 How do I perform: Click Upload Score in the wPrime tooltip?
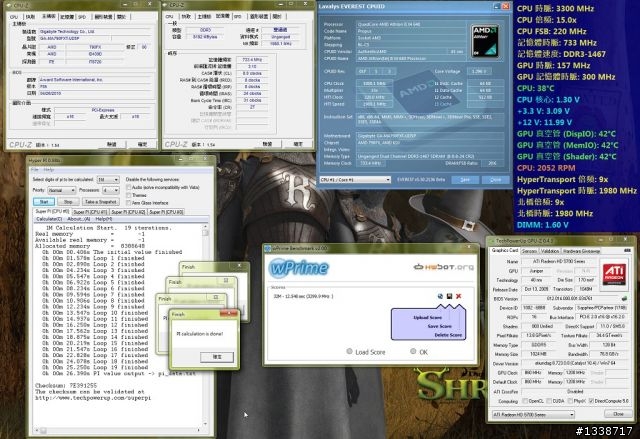point(427,317)
